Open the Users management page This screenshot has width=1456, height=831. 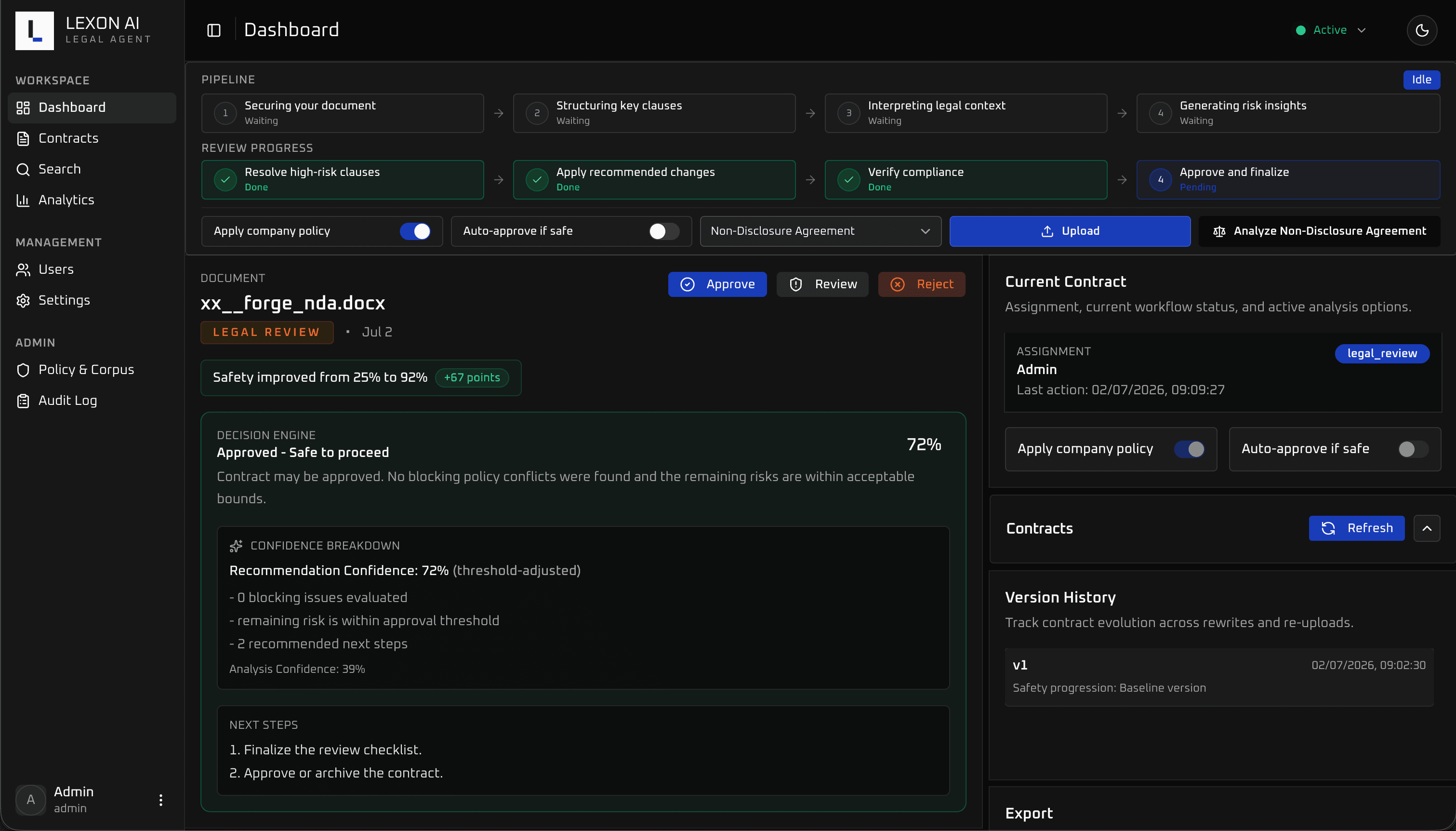pyautogui.click(x=92, y=269)
